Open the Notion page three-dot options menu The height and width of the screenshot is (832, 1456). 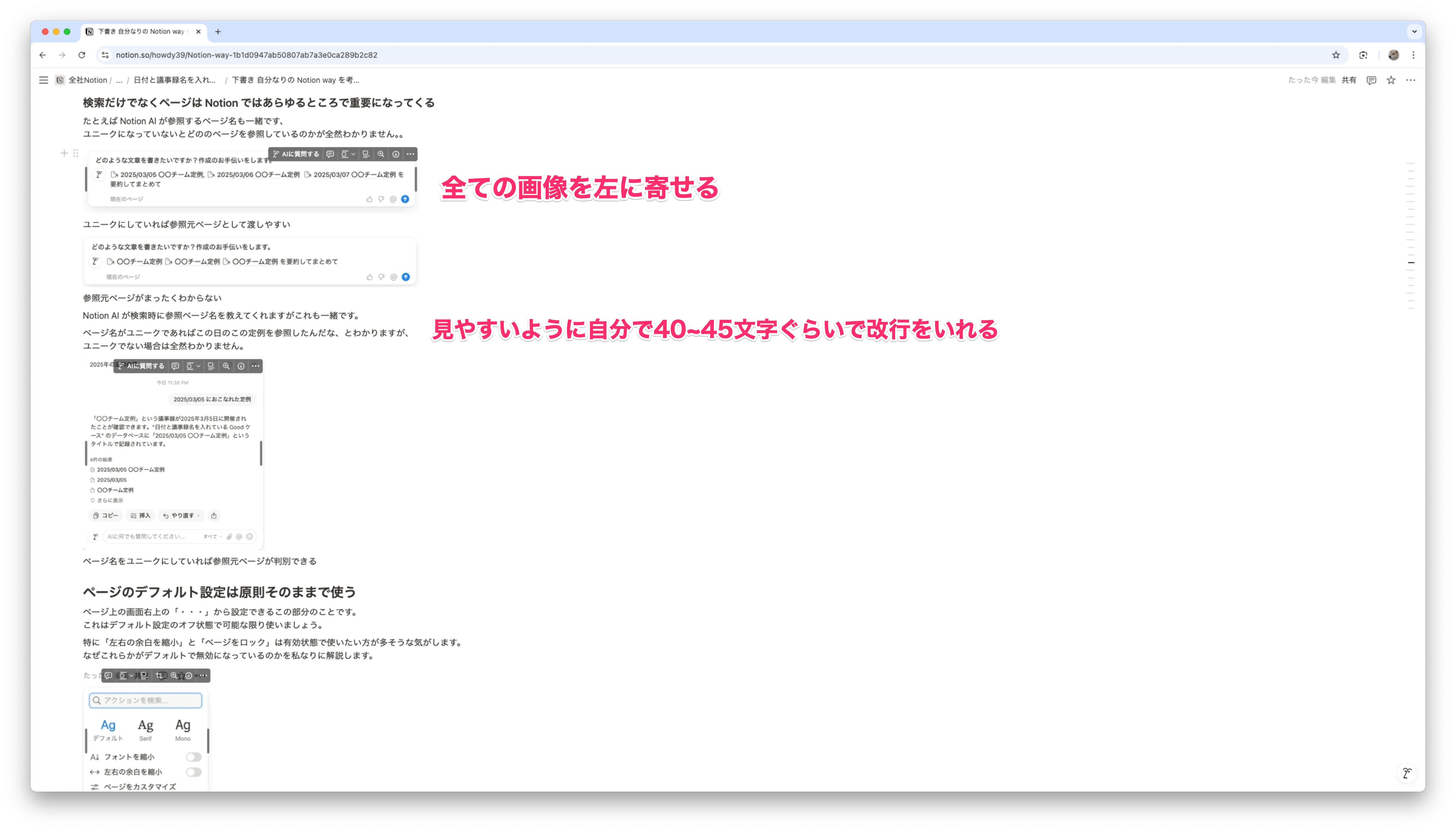(x=1410, y=80)
